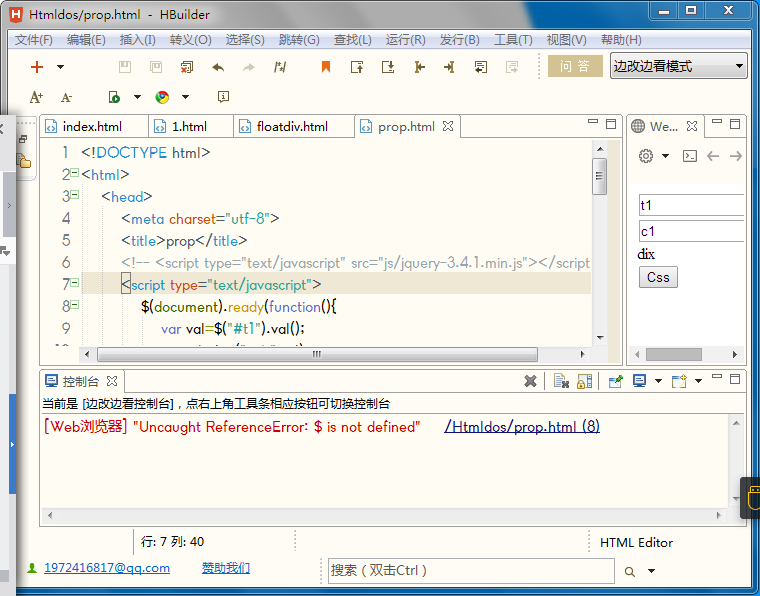The height and width of the screenshot is (596, 760).
Task: Click the toggle word wrap icon
Action: [481, 67]
